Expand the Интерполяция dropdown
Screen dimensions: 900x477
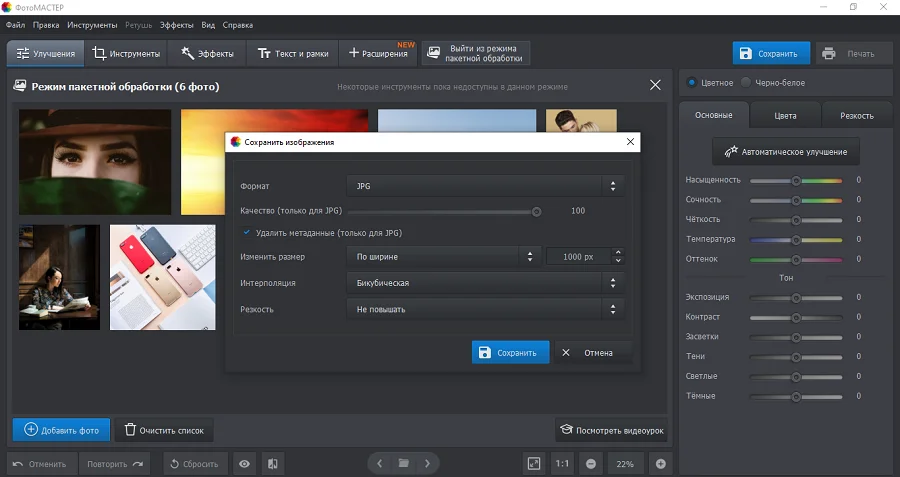(485, 283)
